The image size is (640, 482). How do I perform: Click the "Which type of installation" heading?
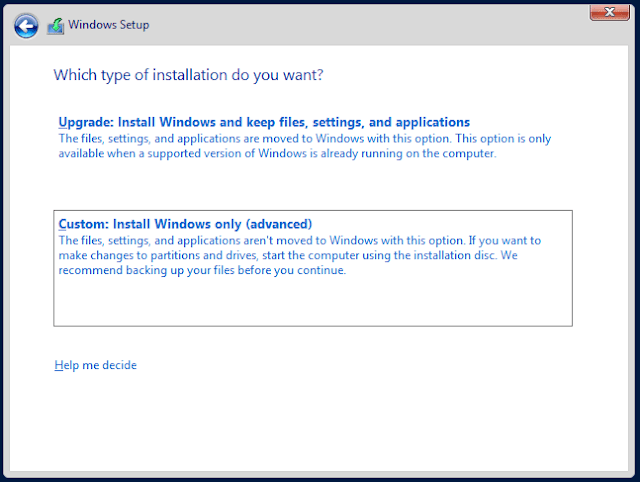(188, 75)
